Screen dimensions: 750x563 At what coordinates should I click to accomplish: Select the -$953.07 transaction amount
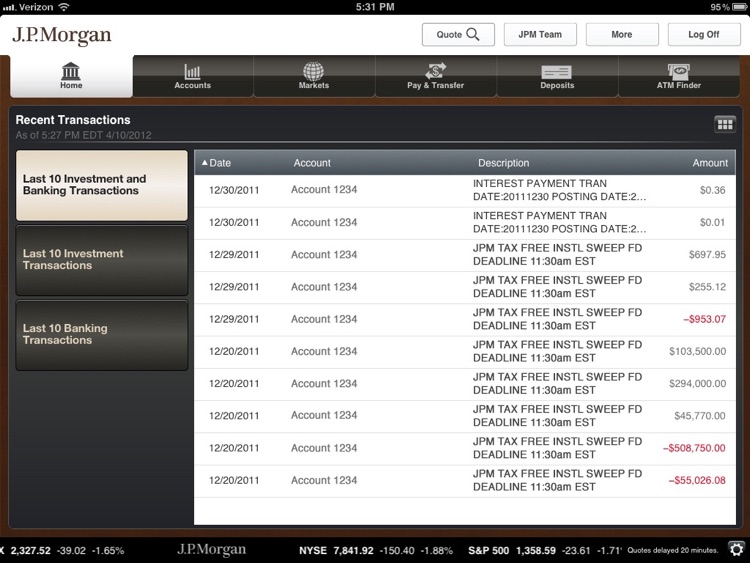click(x=704, y=319)
